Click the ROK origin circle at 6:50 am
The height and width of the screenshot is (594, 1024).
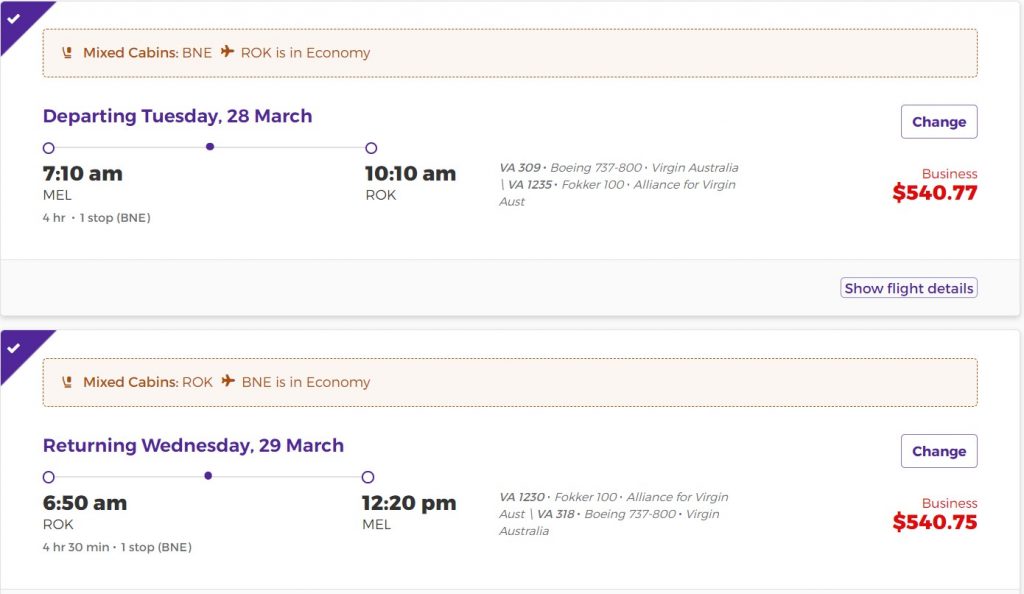pyautogui.click(x=49, y=477)
